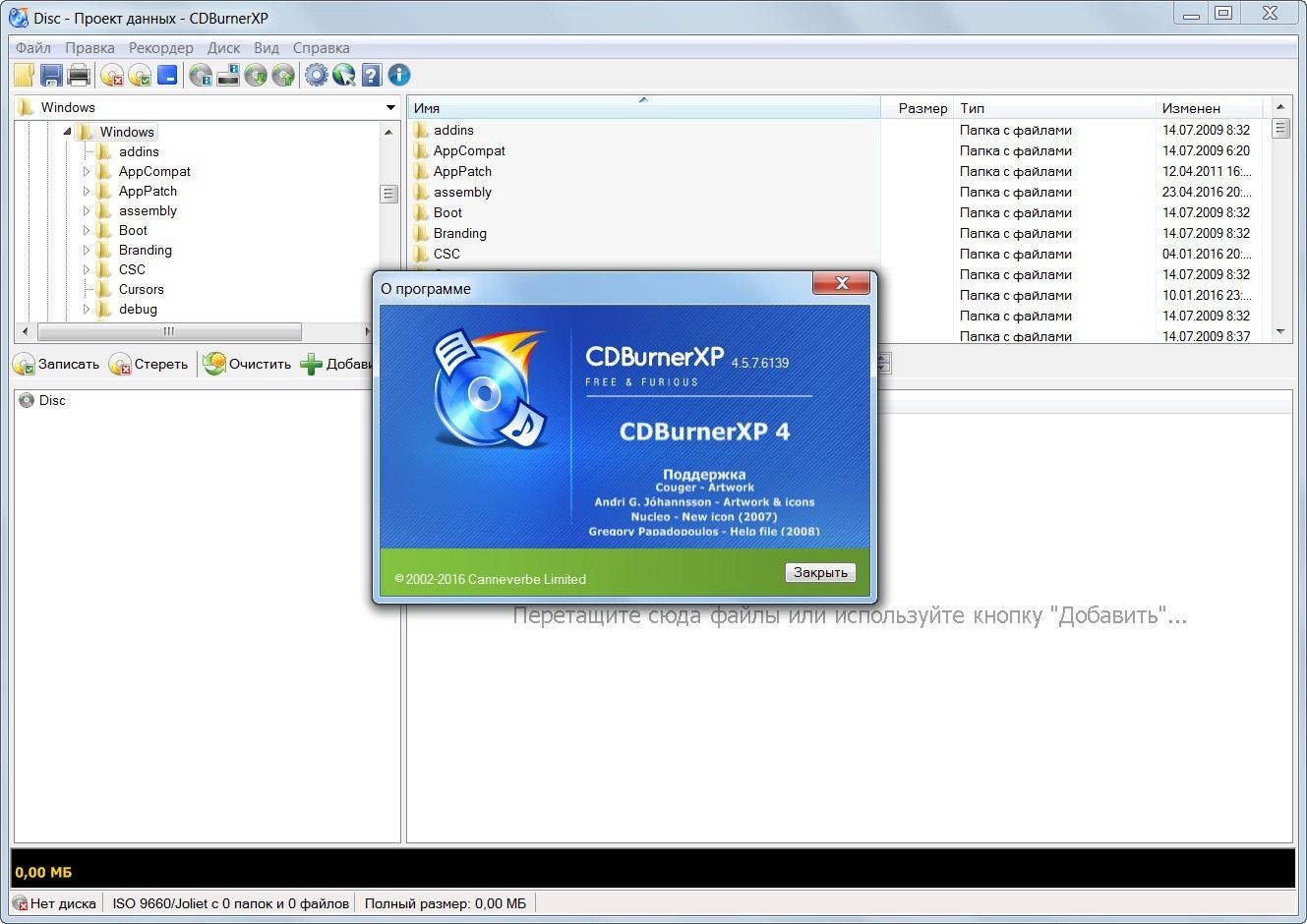Click the file list vertical scrollbar down arrow
Screen dimensions: 1307x924
tap(1280, 332)
